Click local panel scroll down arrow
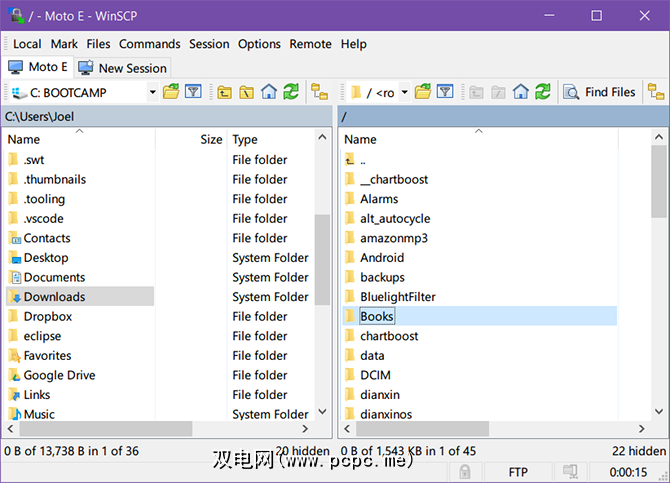The image size is (670, 483). tap(323, 412)
